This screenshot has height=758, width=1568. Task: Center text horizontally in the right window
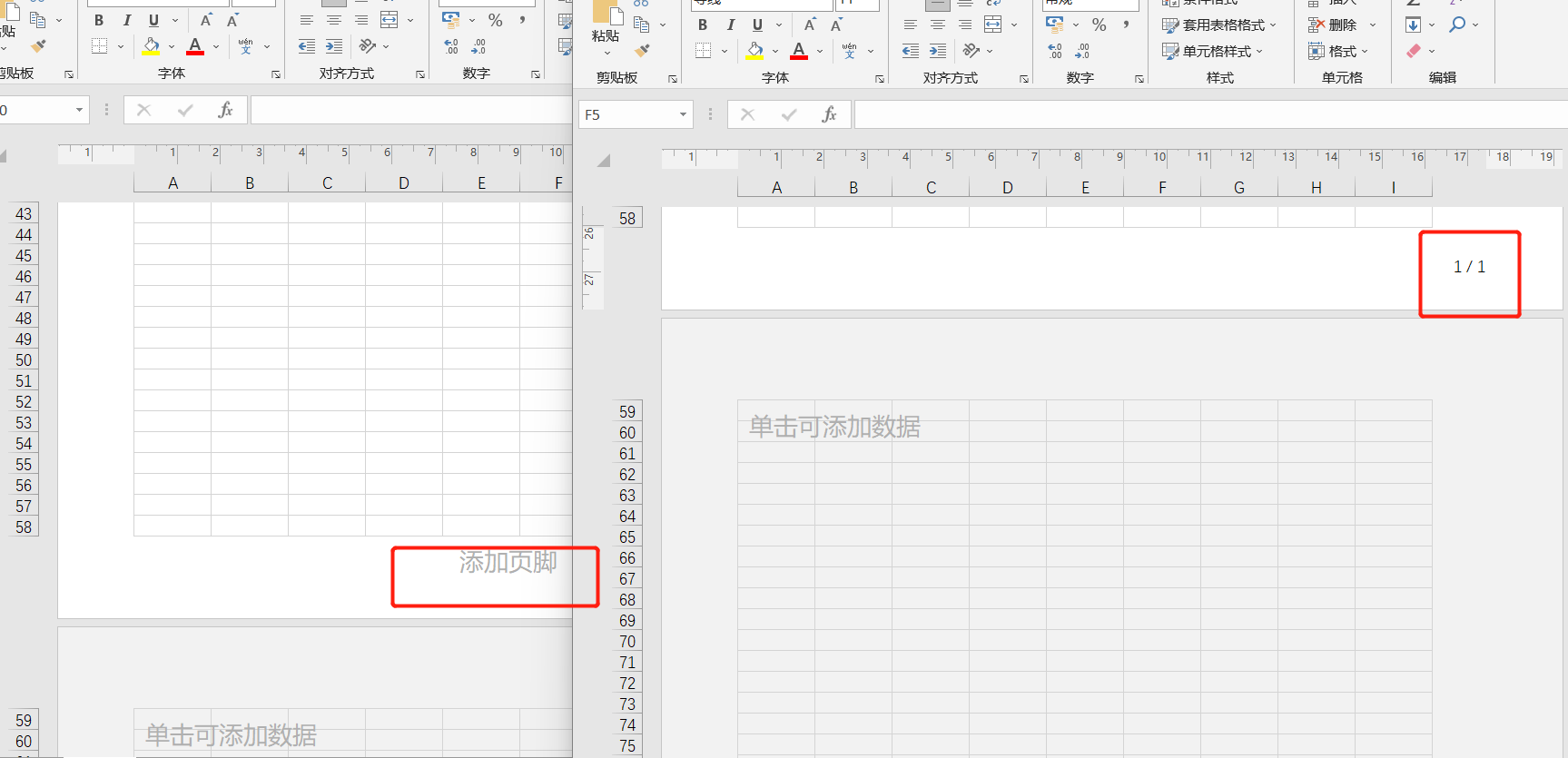coord(937,25)
